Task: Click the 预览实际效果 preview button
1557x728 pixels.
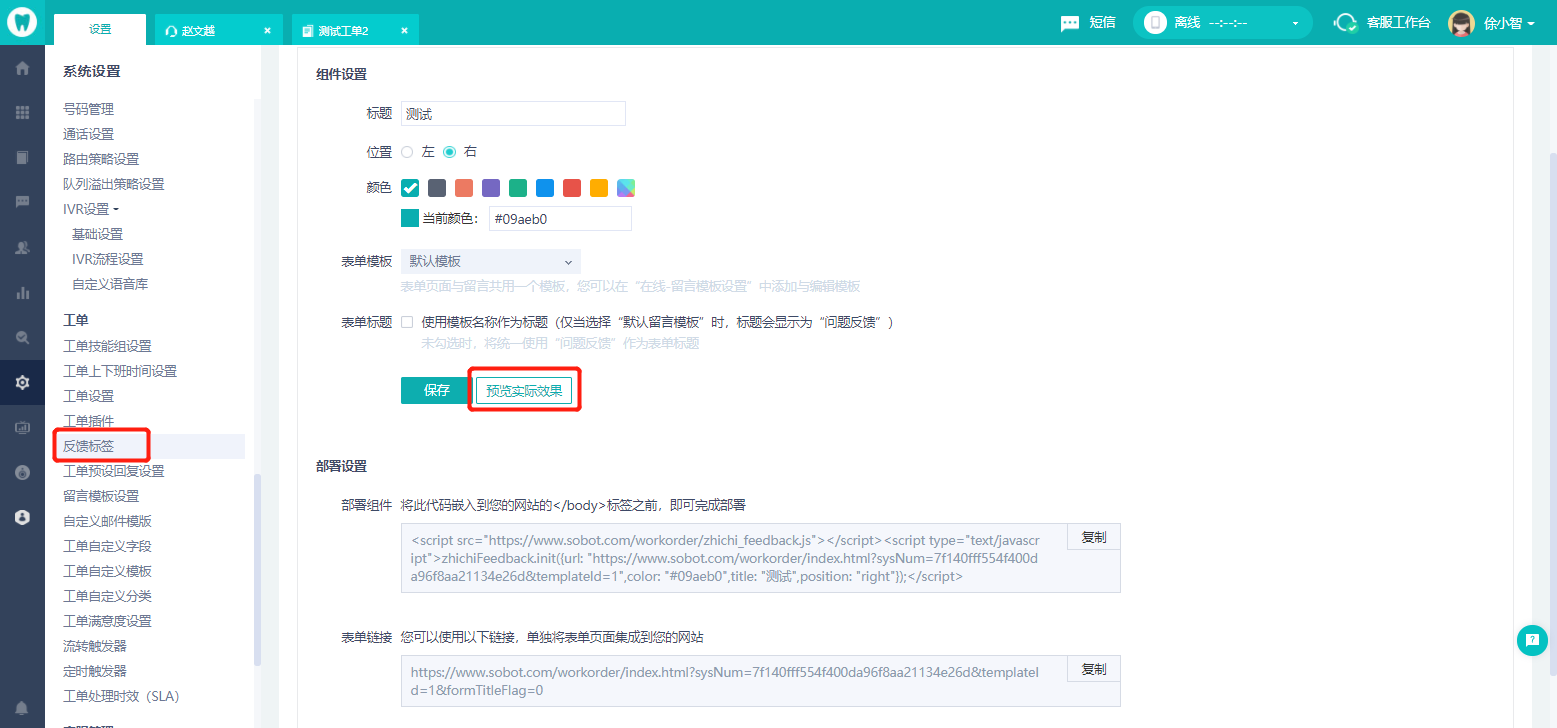Action: (524, 390)
